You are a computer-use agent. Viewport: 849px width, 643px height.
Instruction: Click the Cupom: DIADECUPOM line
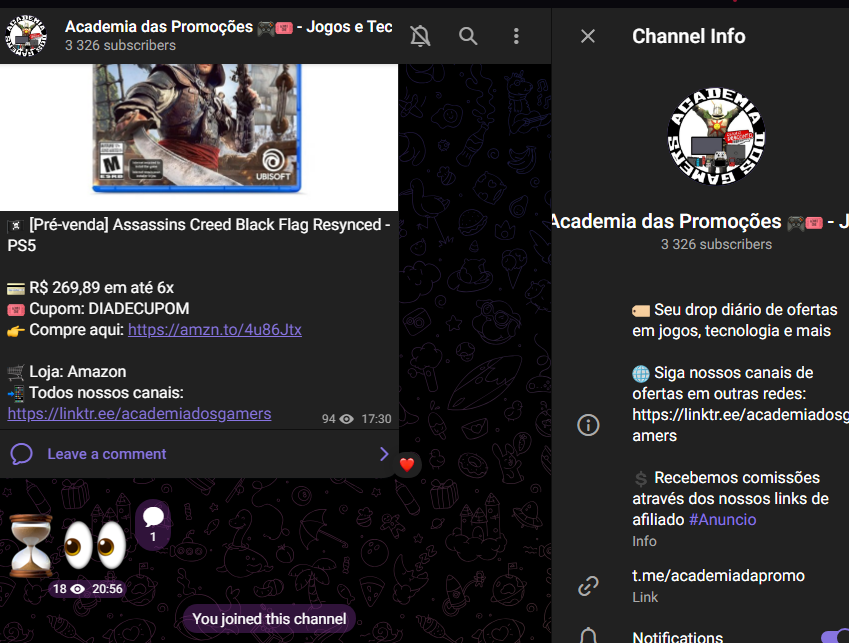[x=98, y=309]
